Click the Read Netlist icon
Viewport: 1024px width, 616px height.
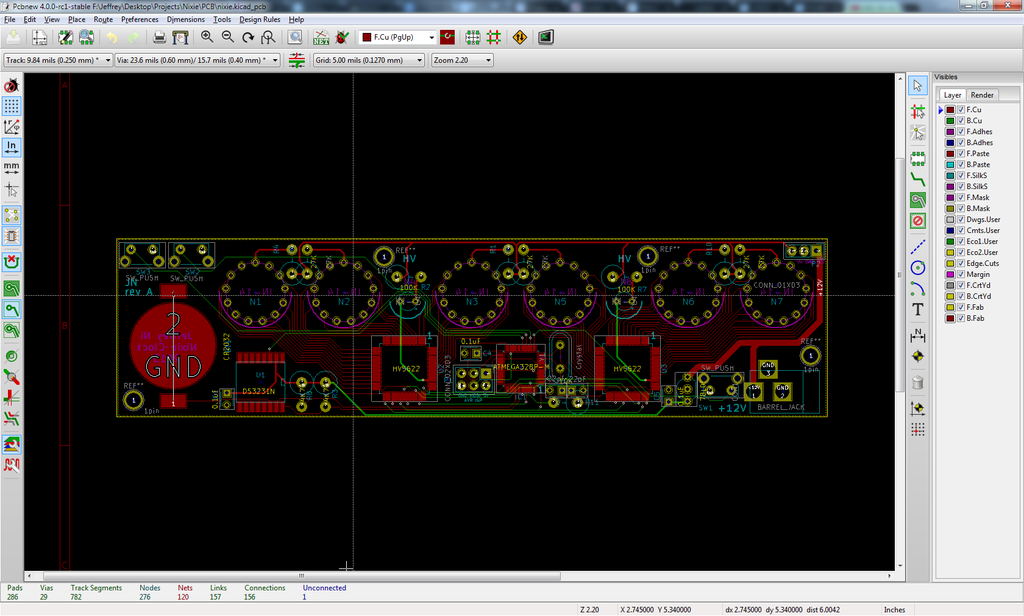(x=321, y=37)
